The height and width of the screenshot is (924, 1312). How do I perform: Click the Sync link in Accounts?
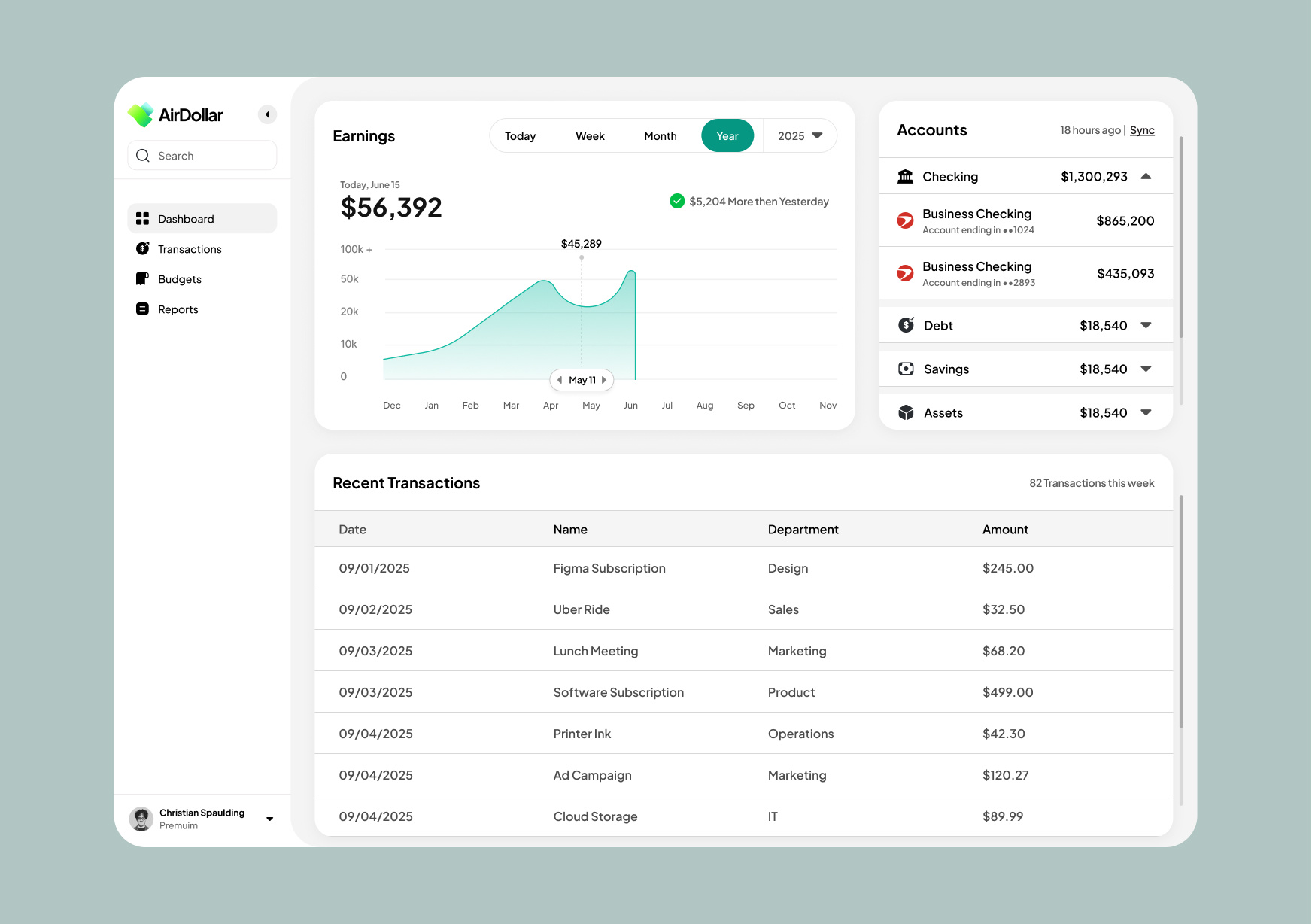click(x=1142, y=129)
